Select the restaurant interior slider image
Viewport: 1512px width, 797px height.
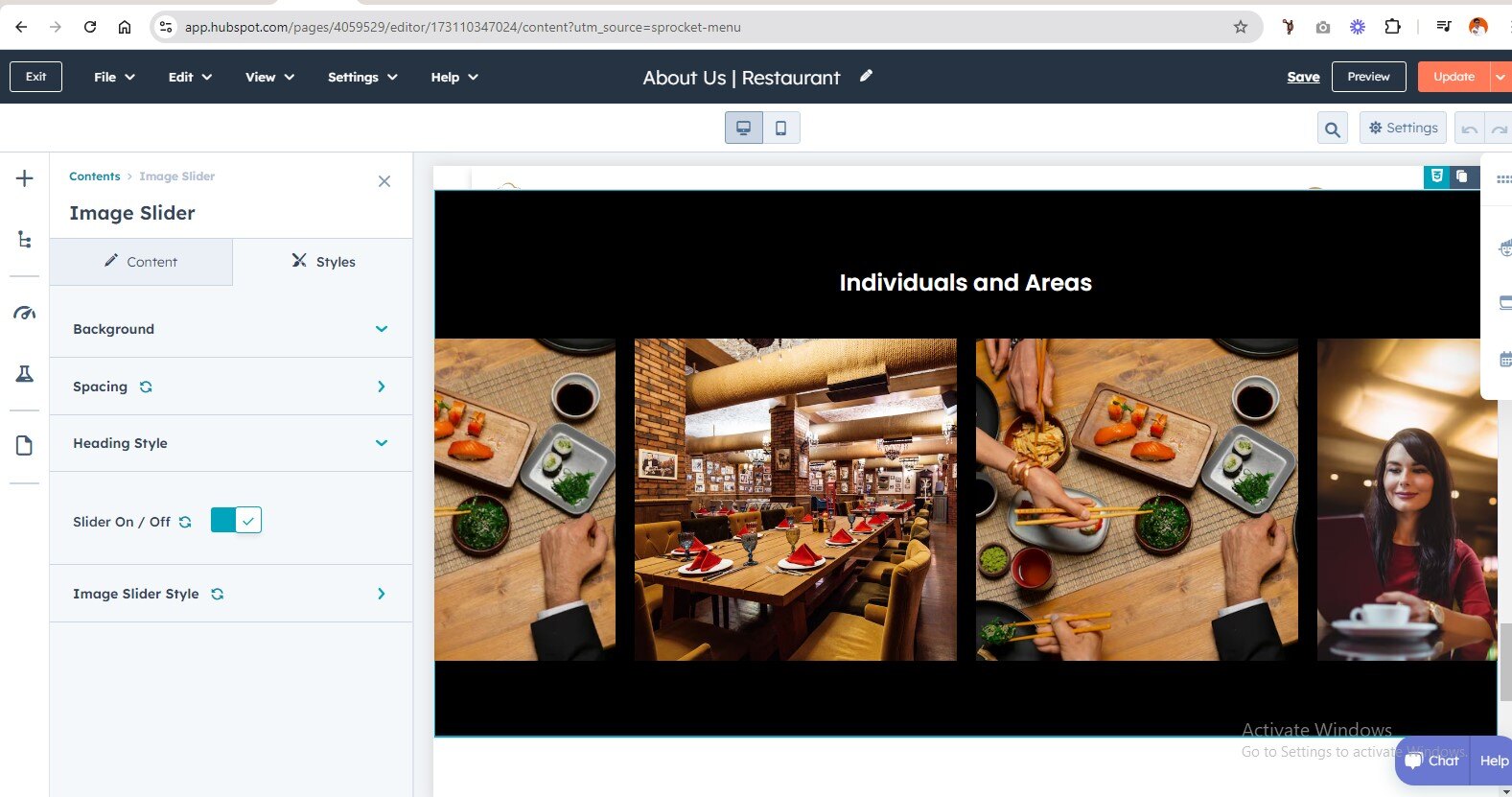coord(795,499)
